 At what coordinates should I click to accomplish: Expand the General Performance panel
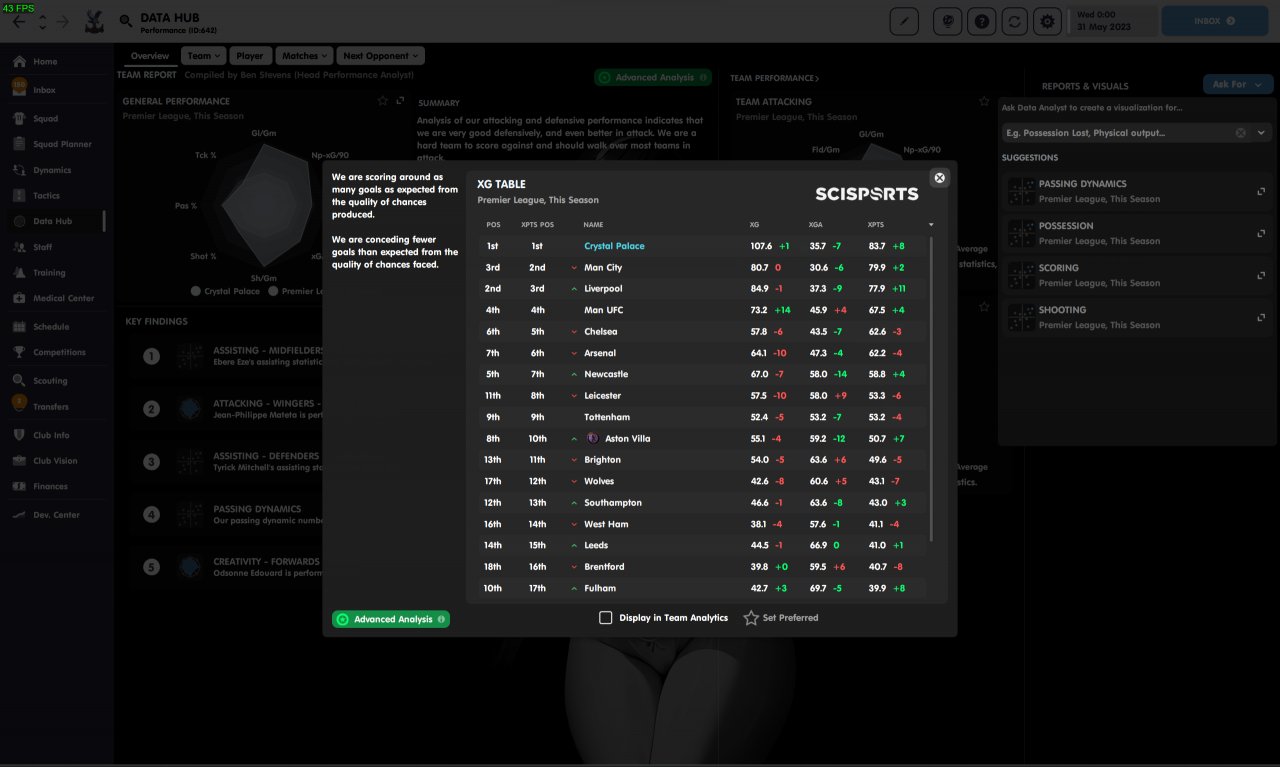(x=401, y=101)
